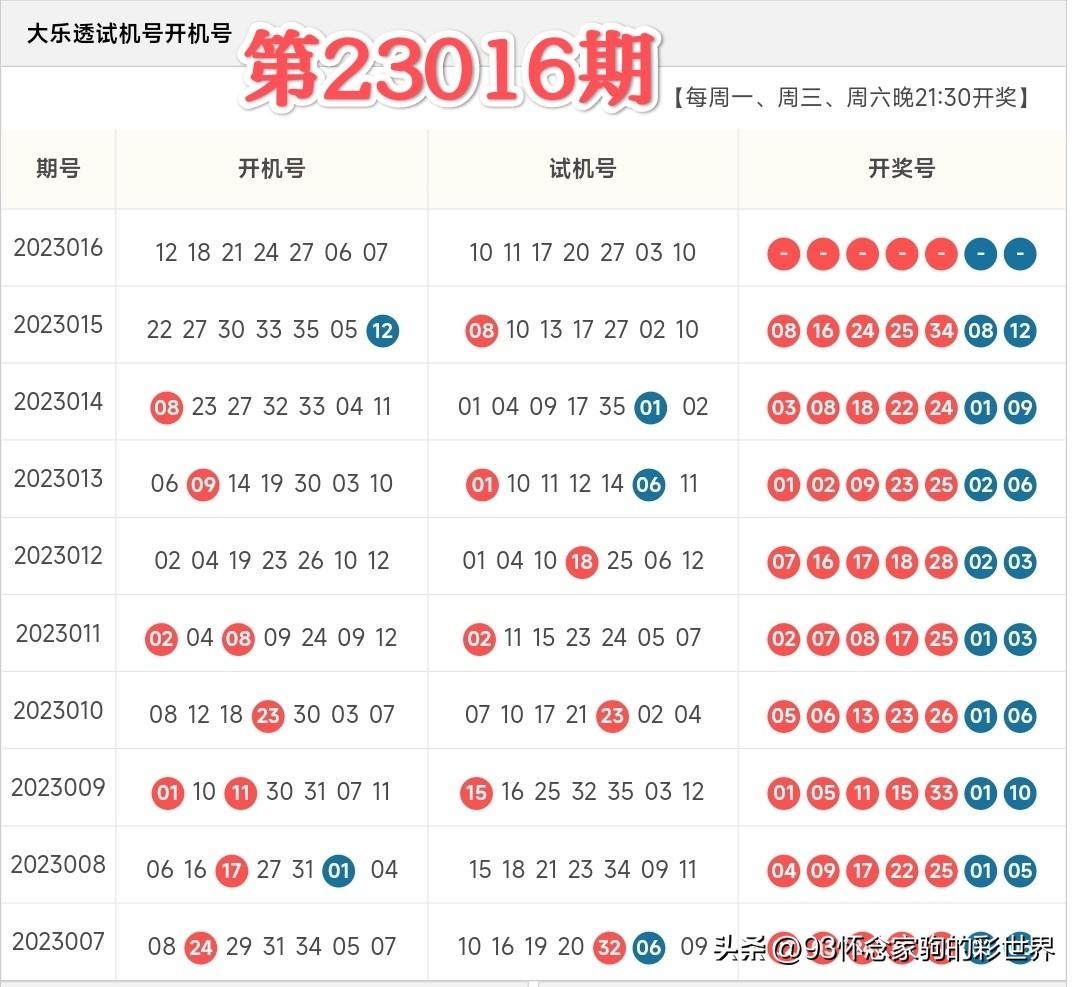Select 试机号 cell '15 18 21 23 34 09 11'

point(582,869)
